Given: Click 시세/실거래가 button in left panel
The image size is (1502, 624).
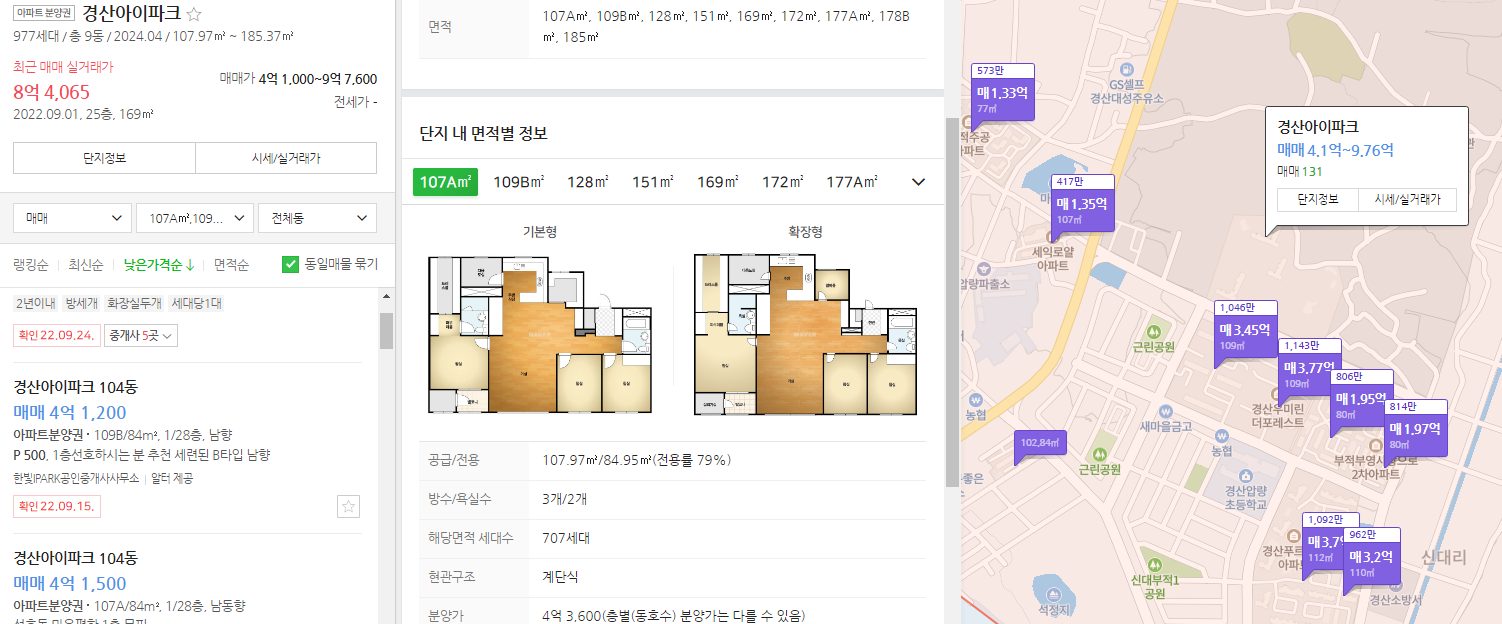Looking at the screenshot, I should tap(286, 158).
